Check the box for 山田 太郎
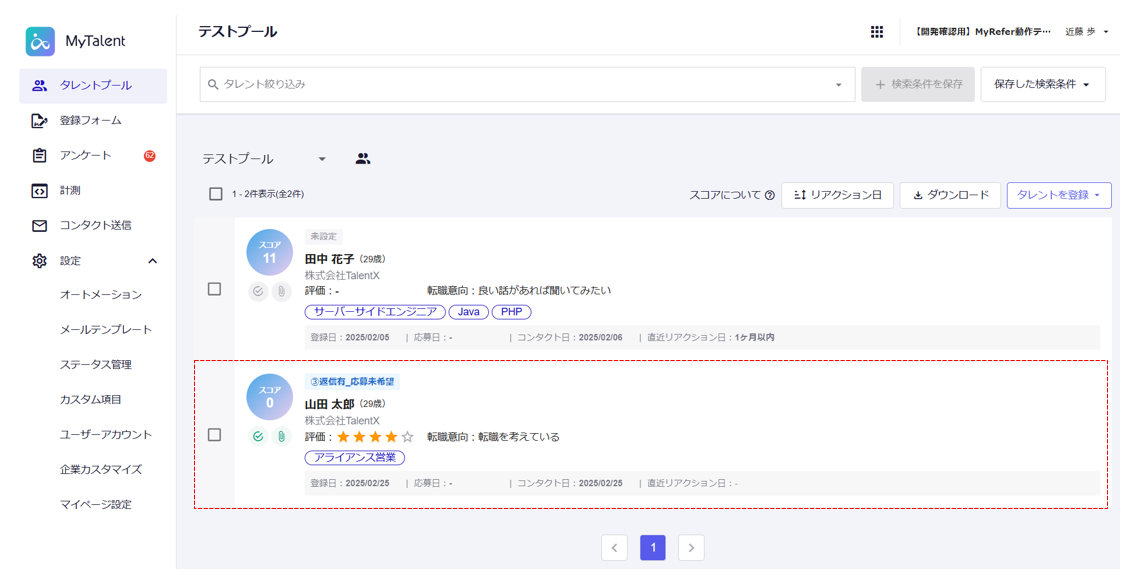The image size is (1130, 575). point(214,435)
